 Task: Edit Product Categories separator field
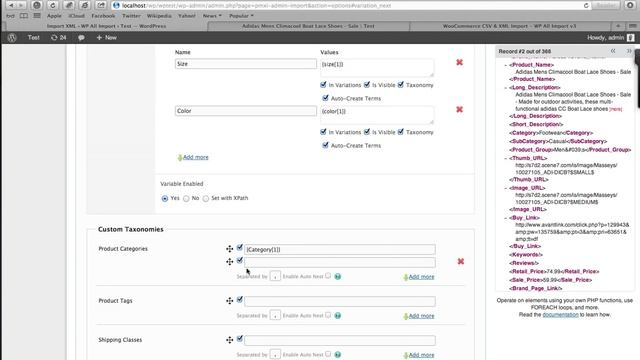pos(275,276)
